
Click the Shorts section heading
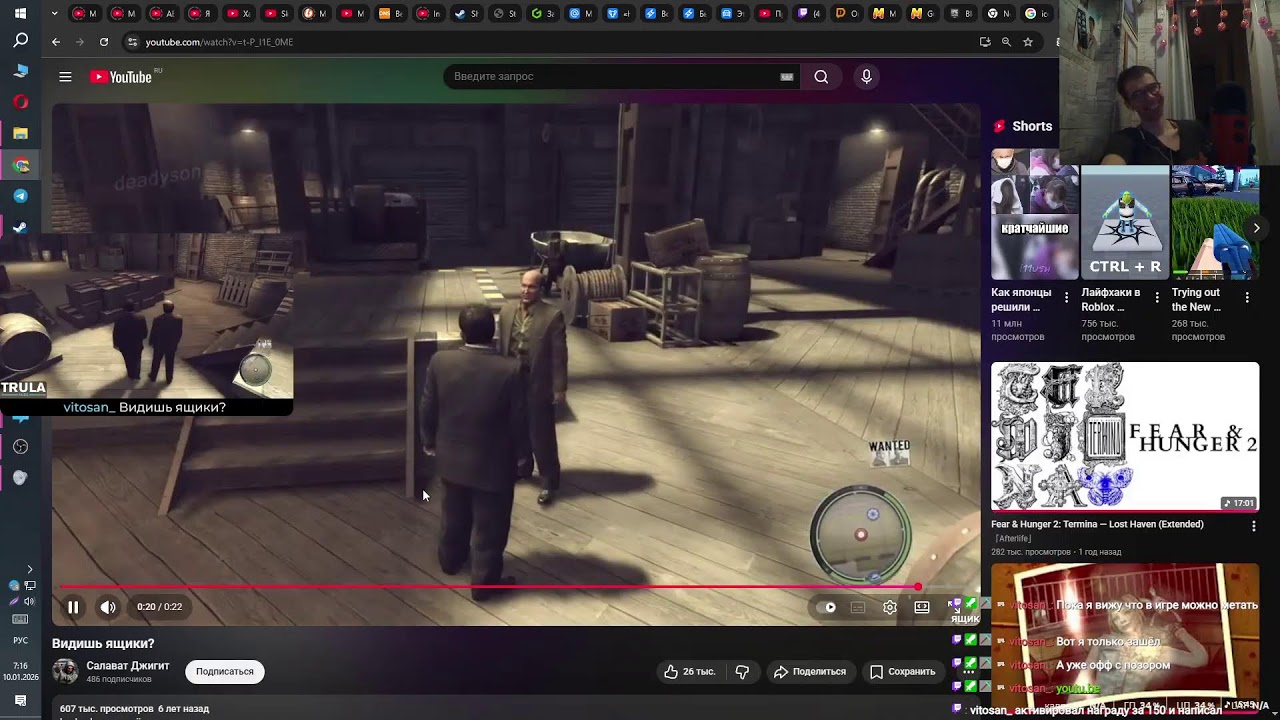1032,126
